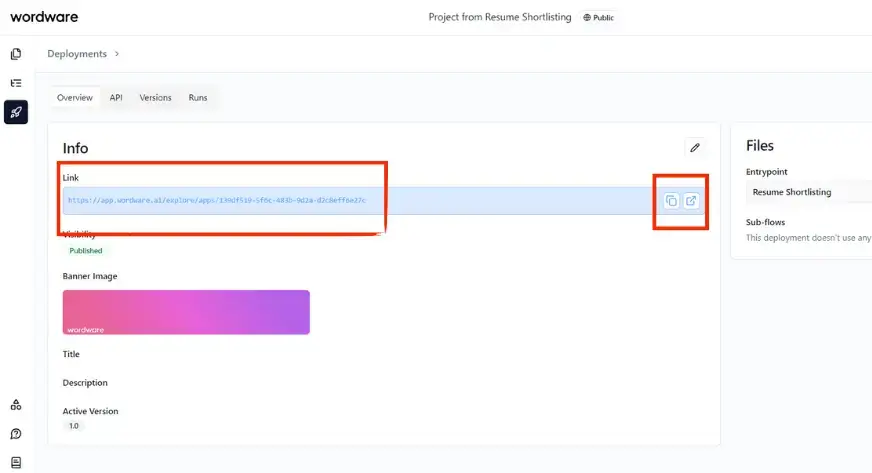
Task: Click the pink banner image thumbnail
Action: tap(186, 312)
